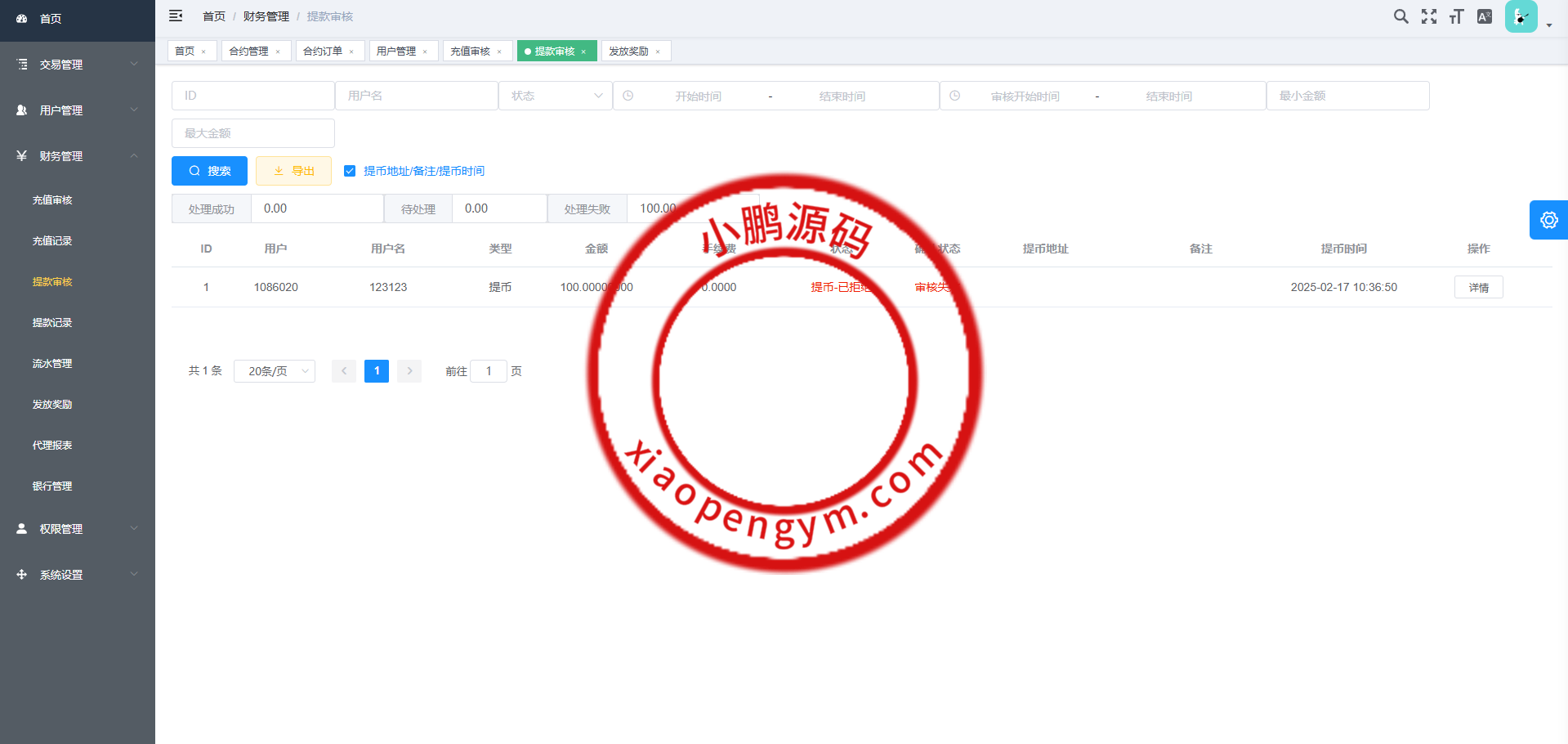
Task: Open the header search icon
Action: pos(1400,16)
